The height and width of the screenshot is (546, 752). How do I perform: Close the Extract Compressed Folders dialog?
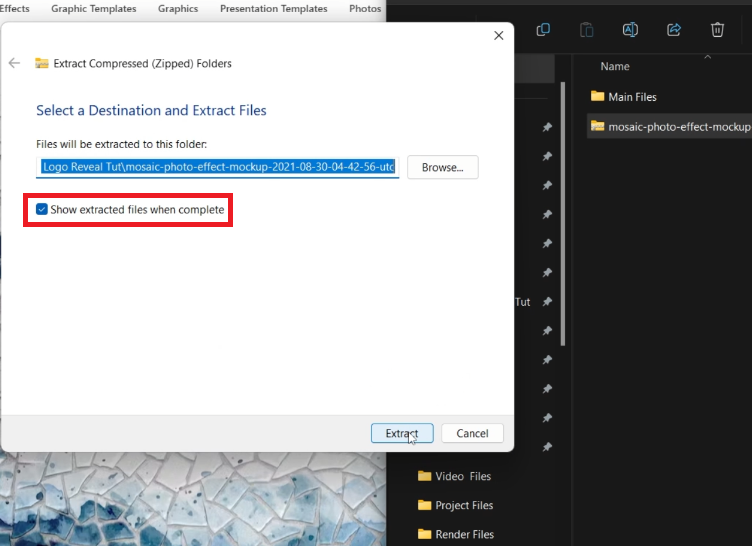point(499,36)
